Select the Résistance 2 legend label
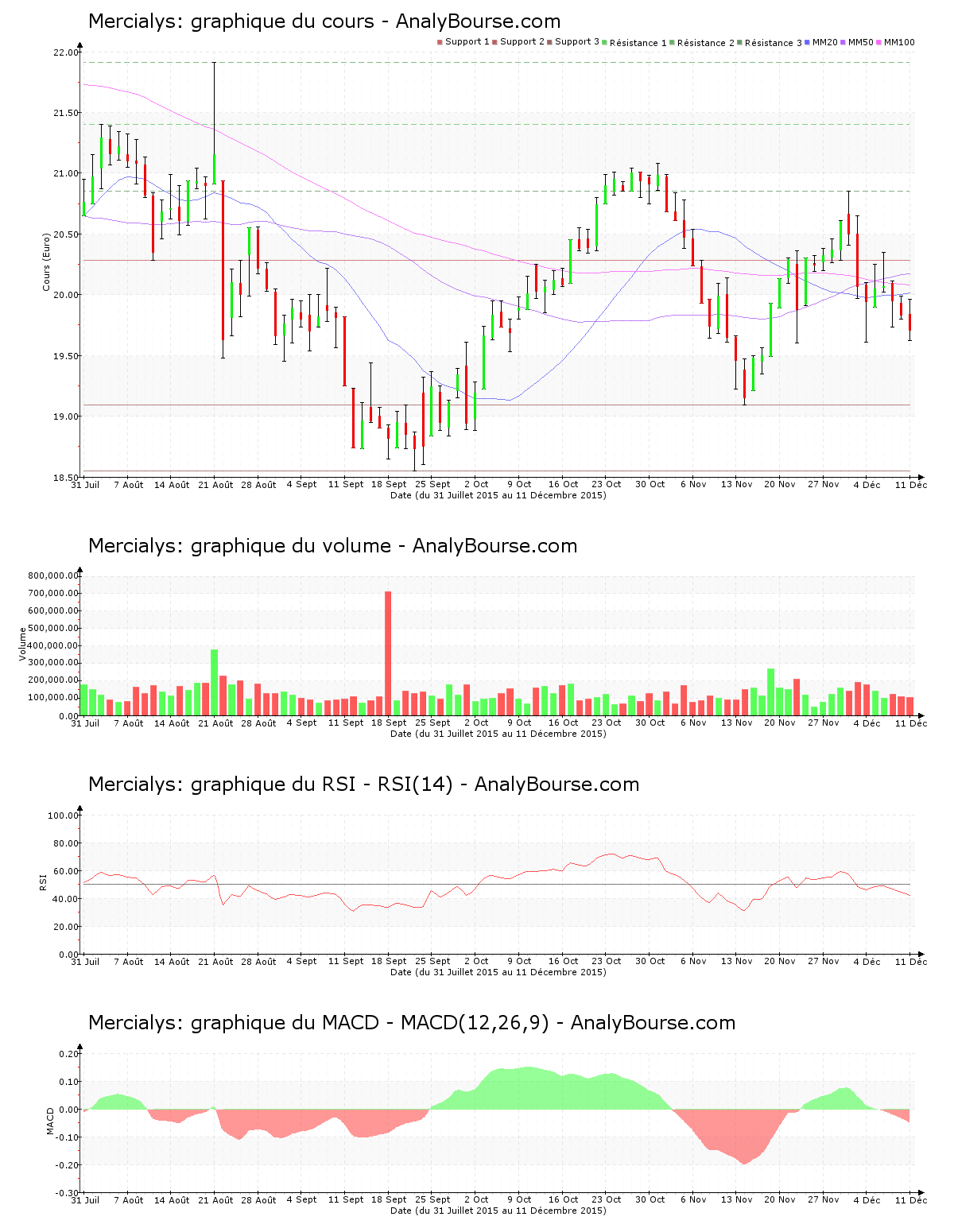The height and width of the screenshot is (1232, 954). (x=706, y=42)
